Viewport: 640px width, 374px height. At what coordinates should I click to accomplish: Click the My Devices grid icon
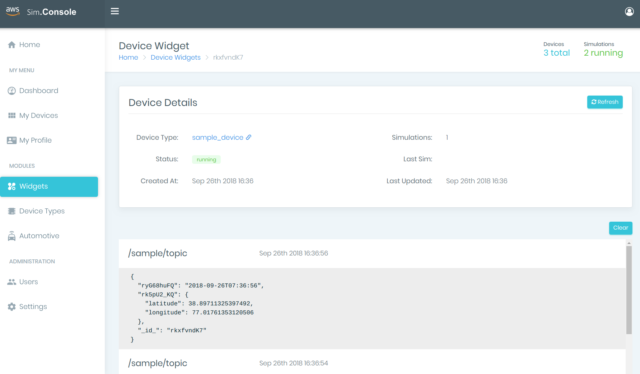pos(12,116)
